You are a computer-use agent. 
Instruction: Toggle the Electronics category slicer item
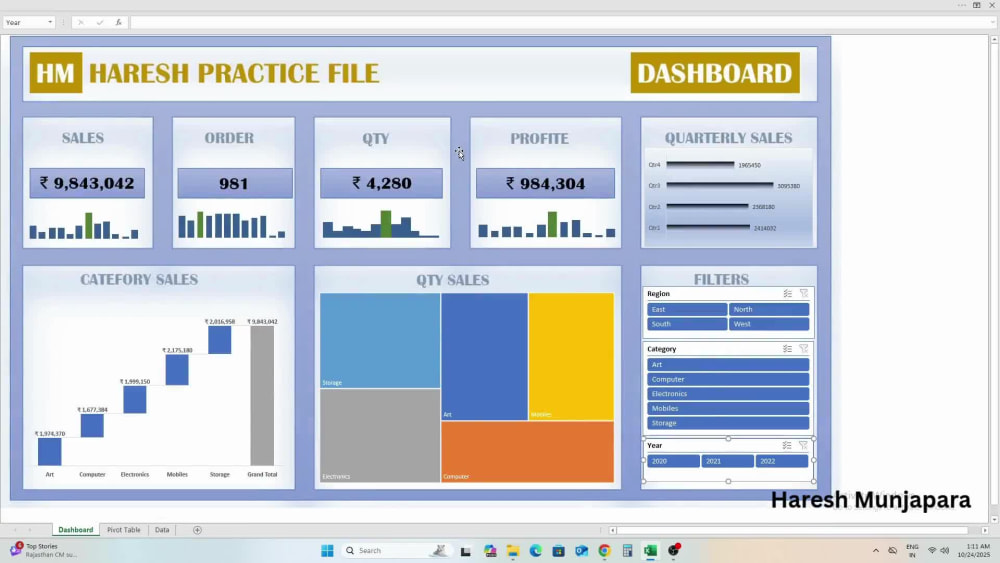pos(728,394)
